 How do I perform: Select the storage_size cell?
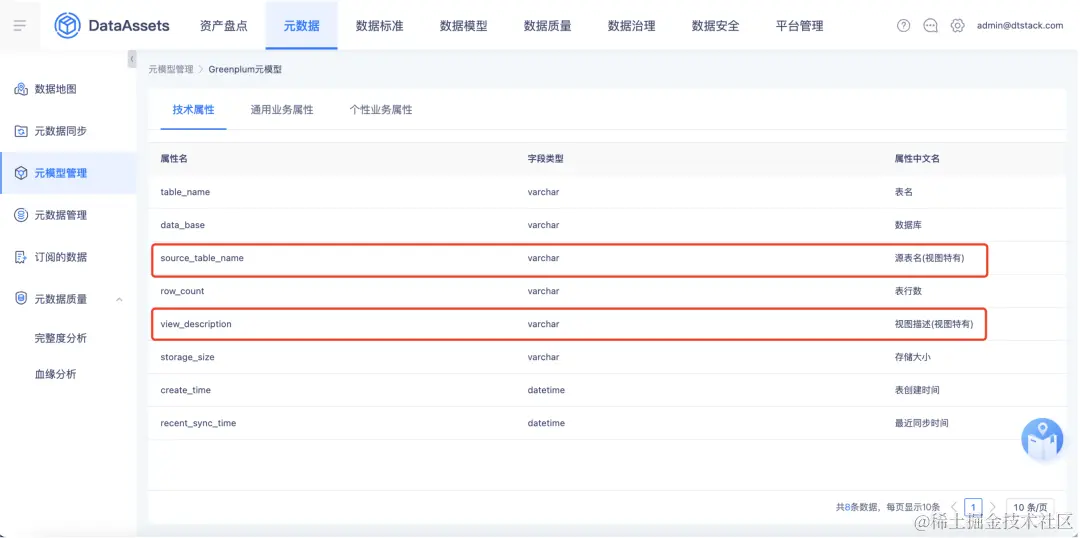187,357
